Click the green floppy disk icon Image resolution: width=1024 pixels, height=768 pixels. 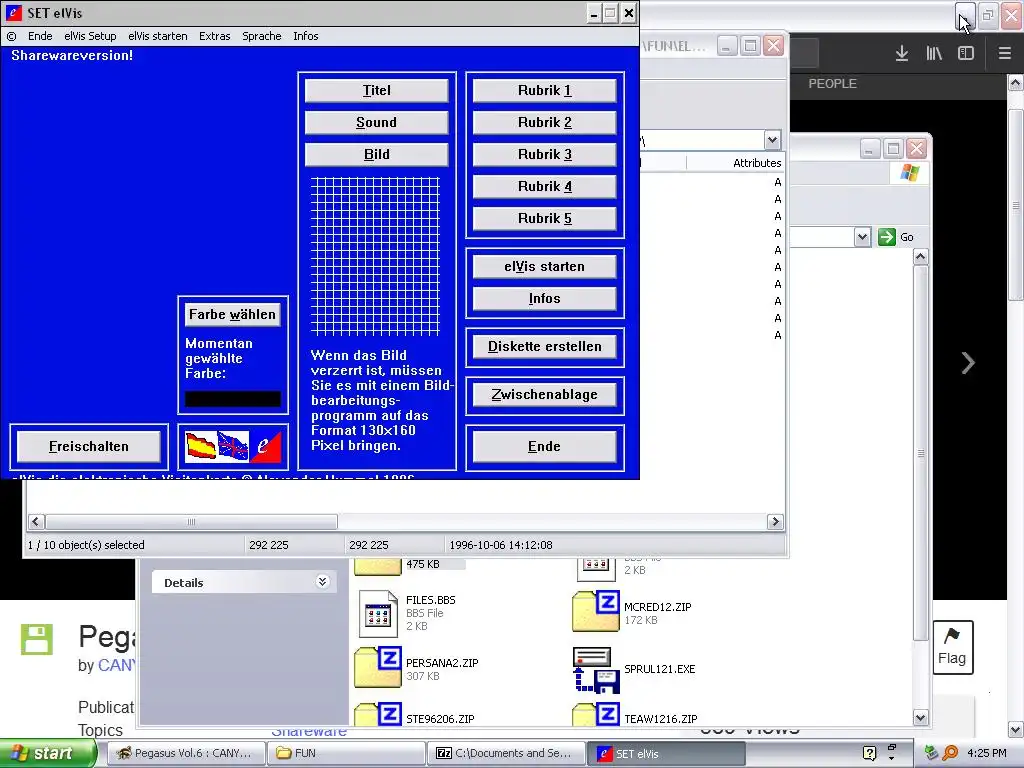pos(37,639)
